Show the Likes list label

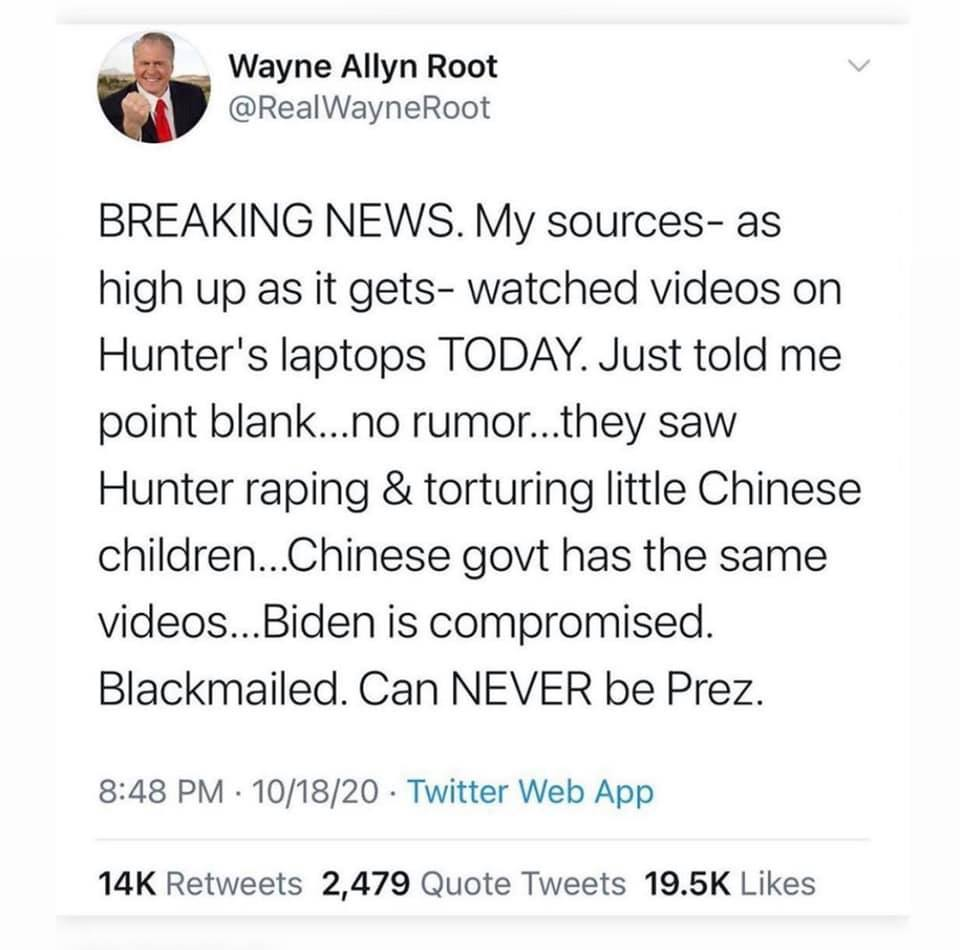(778, 884)
